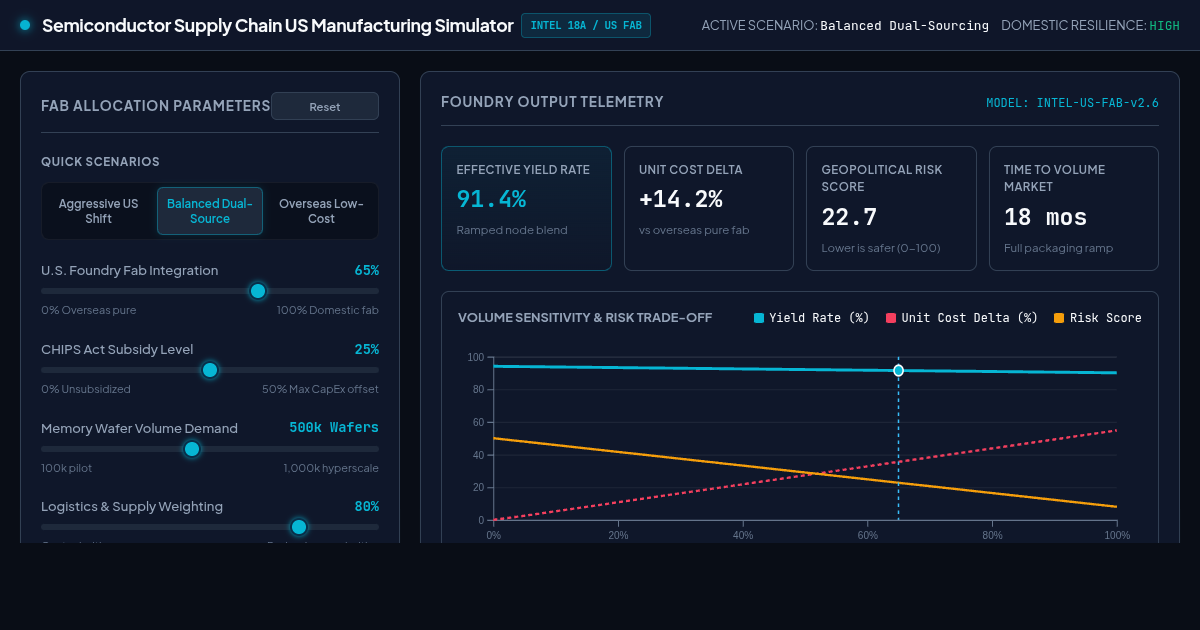Click the 50% Max CapEx offset label
Screen dimensions: 1200x630
320,389
